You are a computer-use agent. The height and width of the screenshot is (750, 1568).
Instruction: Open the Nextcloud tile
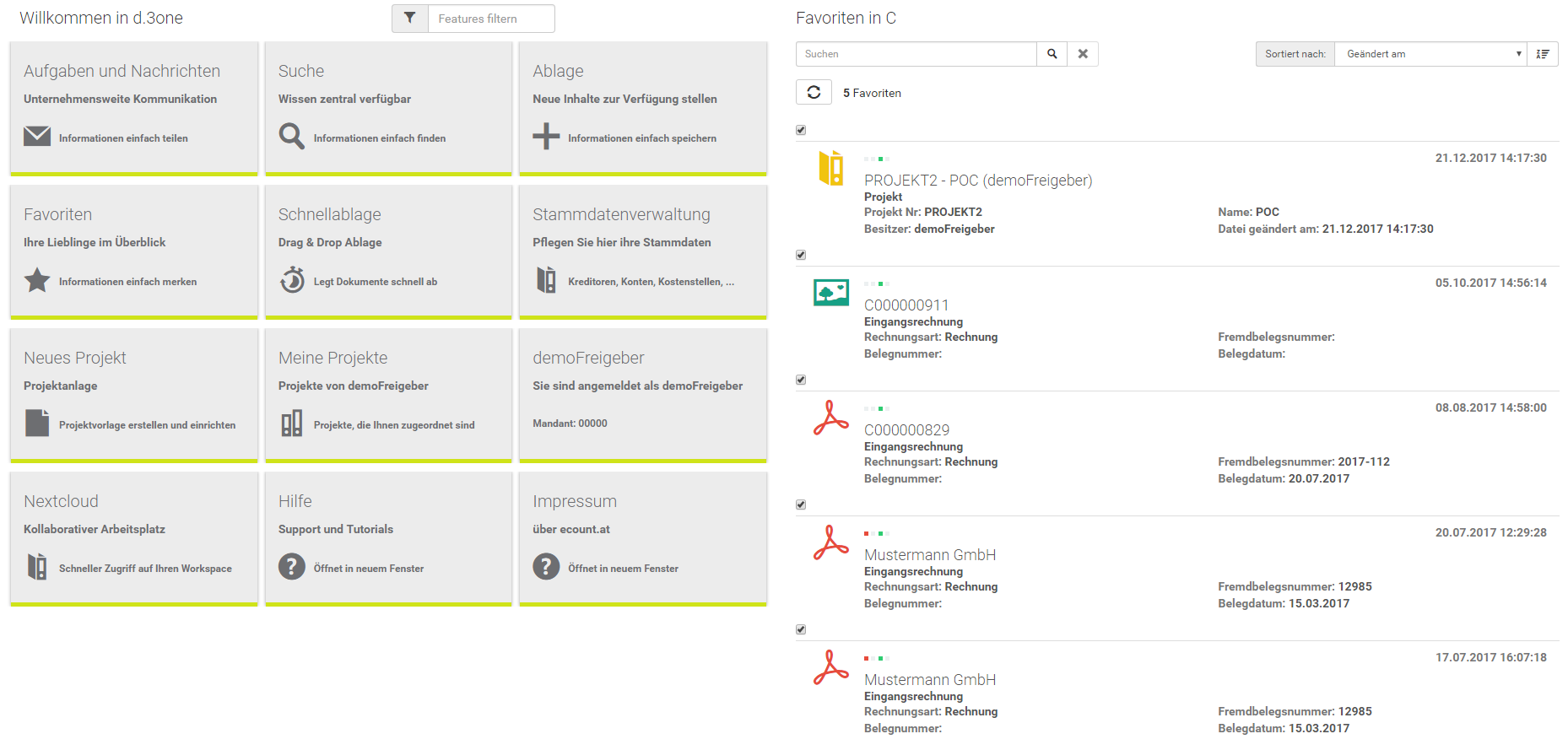tap(134, 538)
